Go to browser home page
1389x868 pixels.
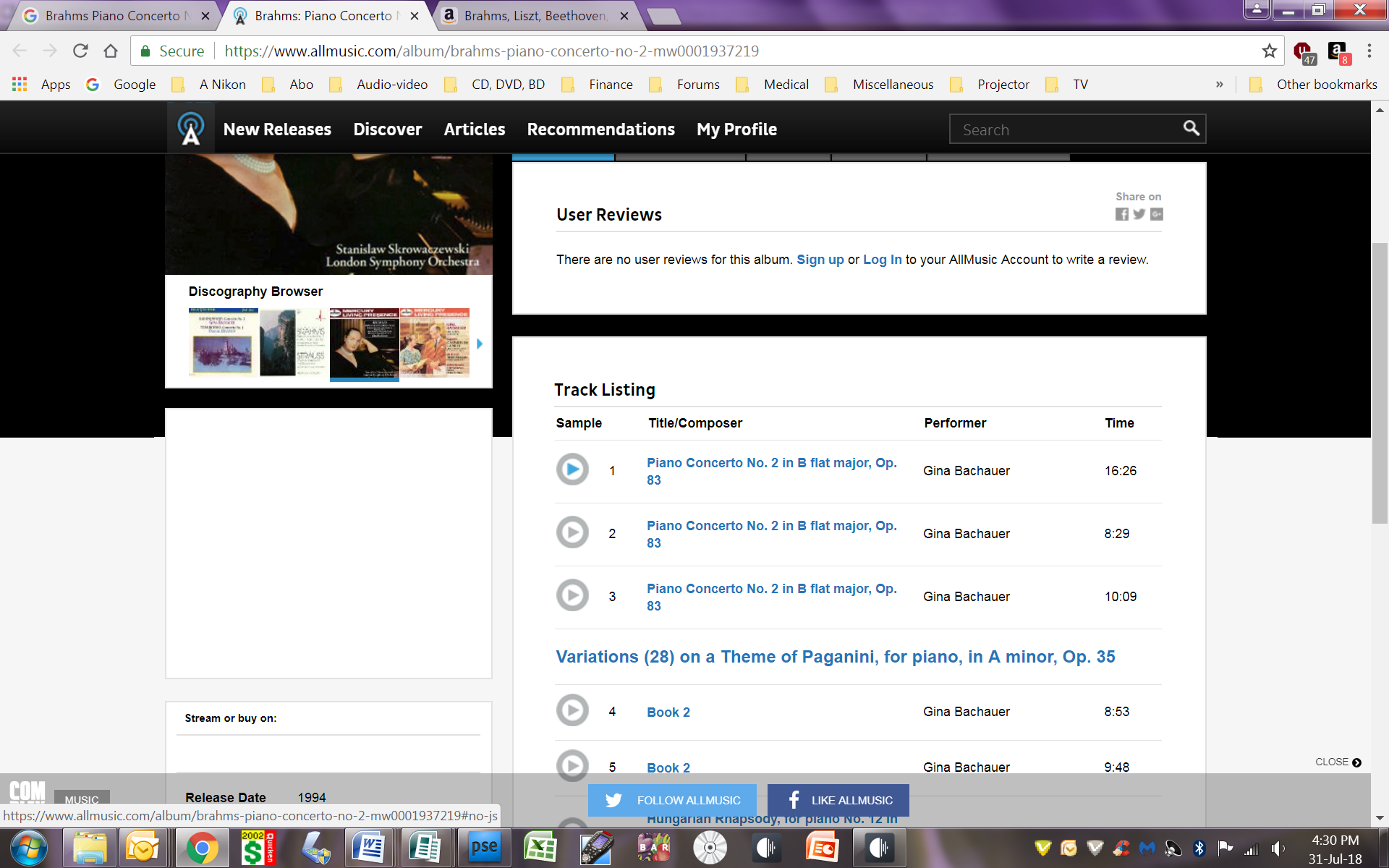(111, 51)
